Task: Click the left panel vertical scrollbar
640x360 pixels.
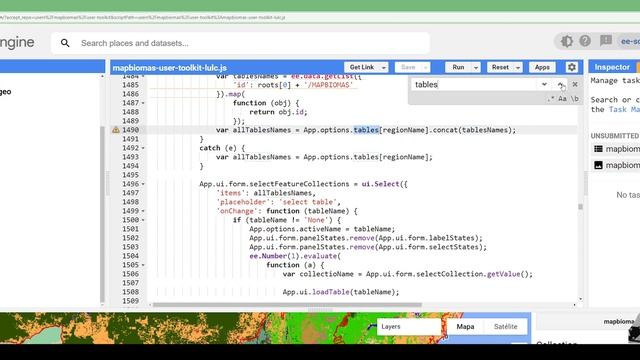Action: click(102, 214)
